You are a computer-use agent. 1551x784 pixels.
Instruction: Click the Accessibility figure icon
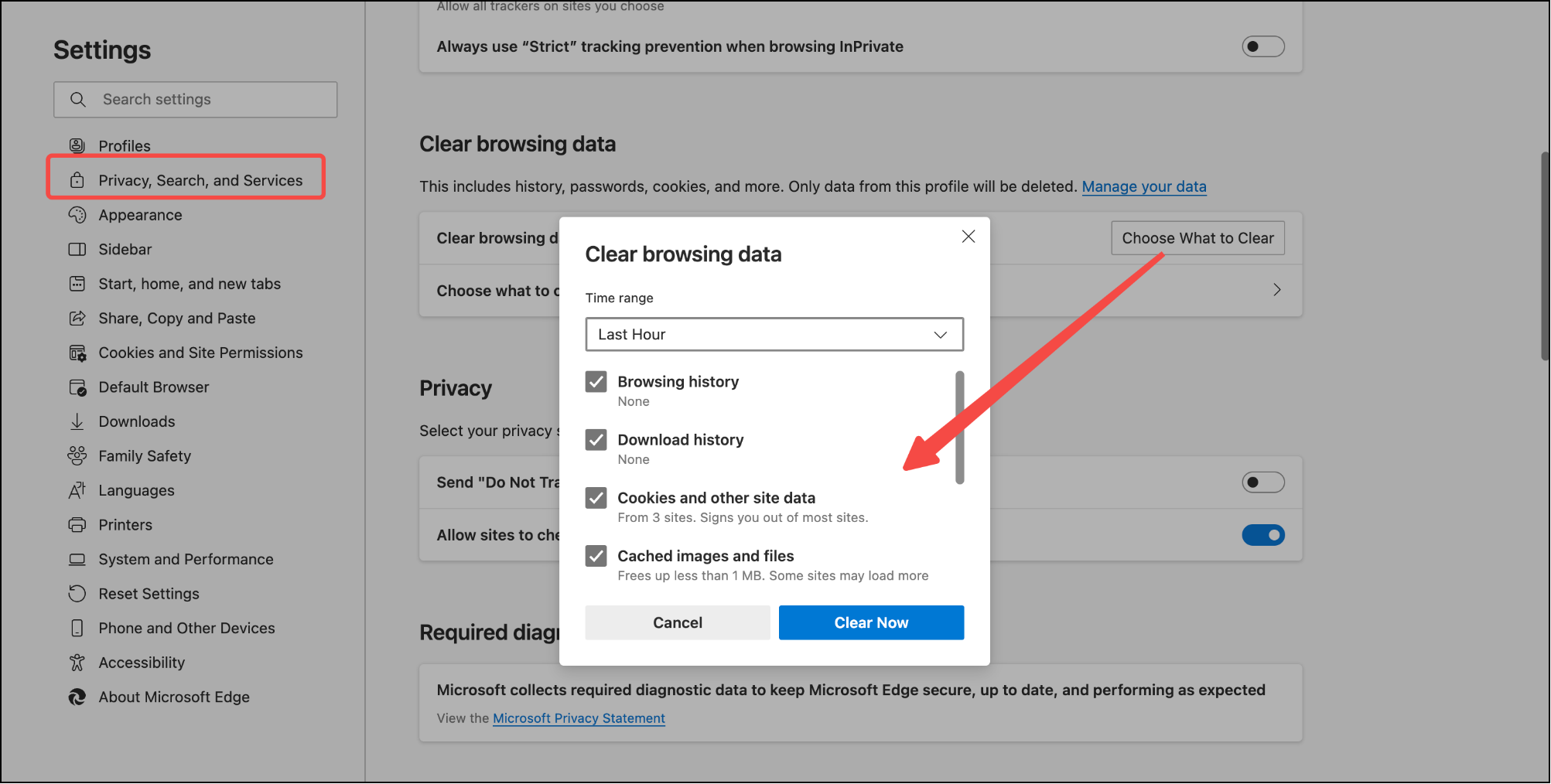point(77,663)
